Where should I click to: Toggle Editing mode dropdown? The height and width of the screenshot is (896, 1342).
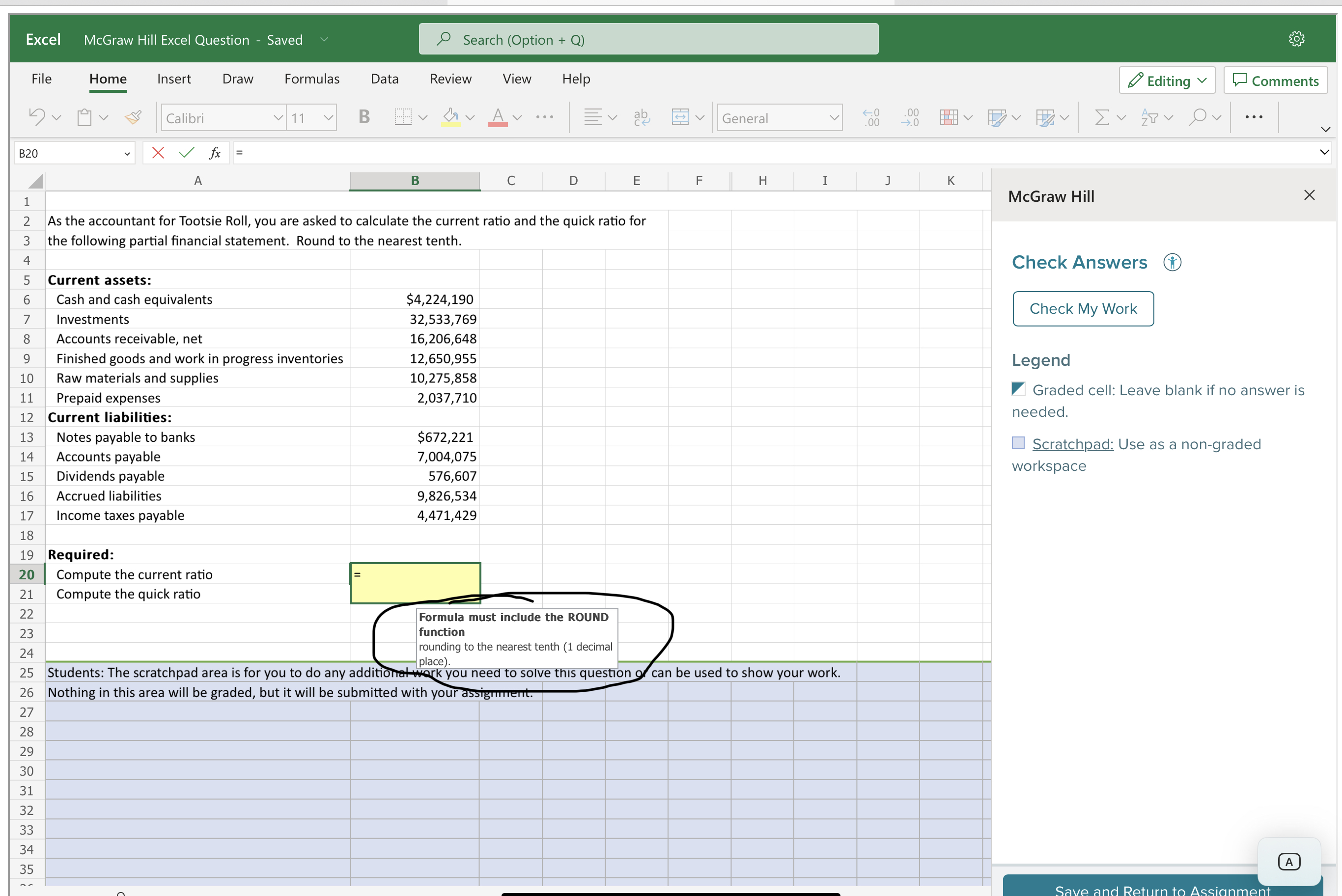click(x=1166, y=80)
